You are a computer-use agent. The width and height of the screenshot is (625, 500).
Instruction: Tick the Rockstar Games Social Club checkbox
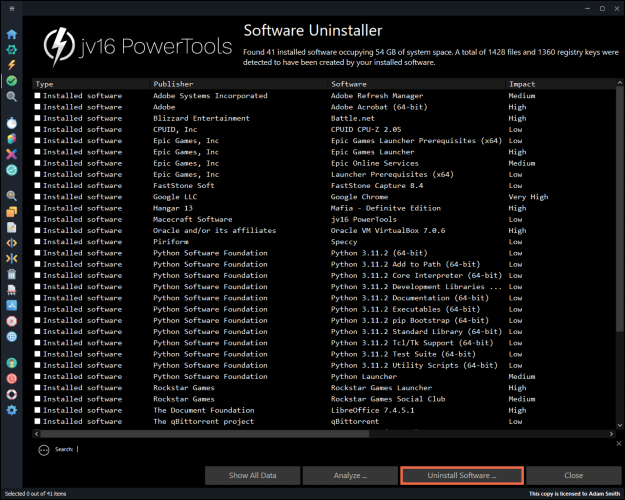(x=37, y=399)
